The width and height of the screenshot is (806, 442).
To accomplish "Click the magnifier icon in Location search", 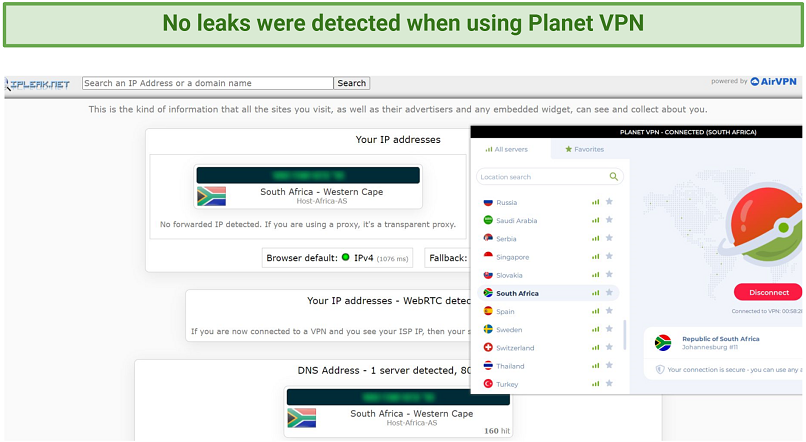I will click(x=614, y=177).
